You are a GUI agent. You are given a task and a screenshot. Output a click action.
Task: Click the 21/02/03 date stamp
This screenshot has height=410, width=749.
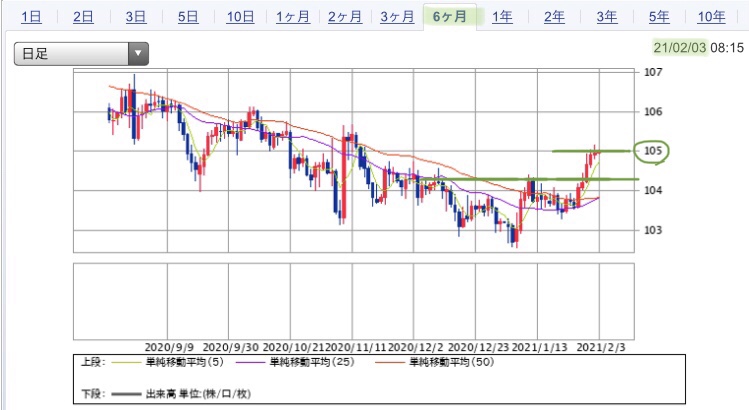click(680, 47)
